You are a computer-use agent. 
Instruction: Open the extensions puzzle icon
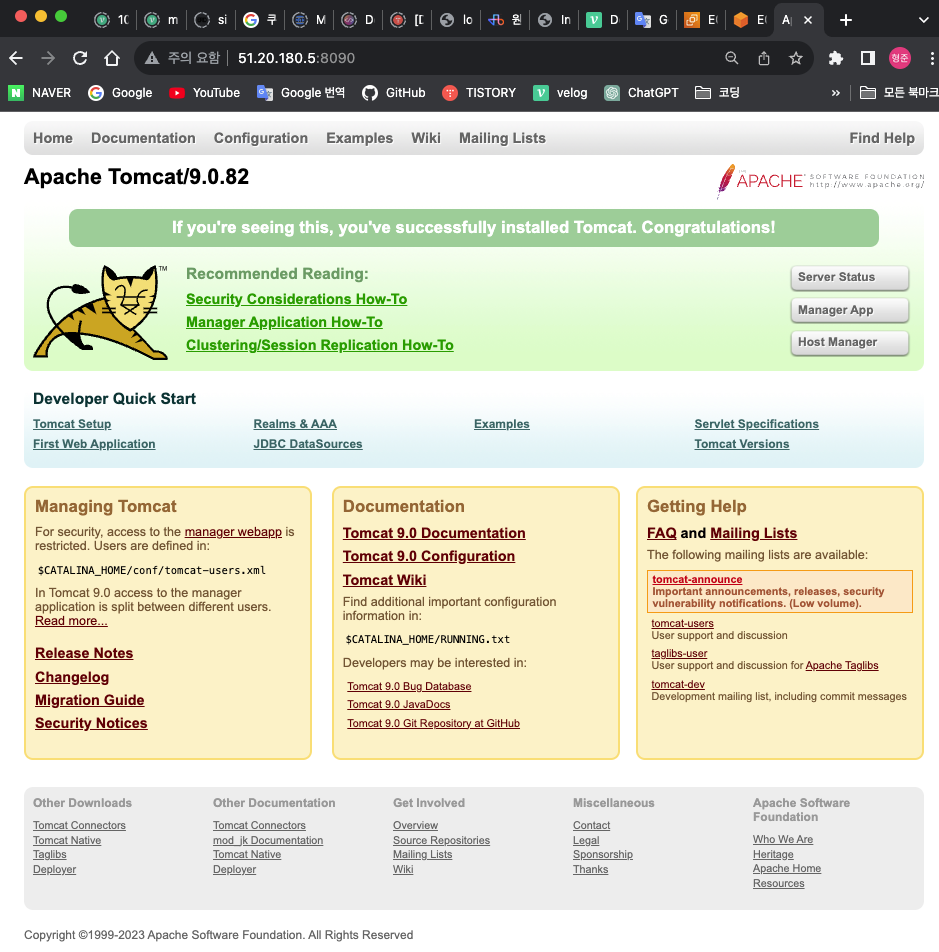coord(836,58)
